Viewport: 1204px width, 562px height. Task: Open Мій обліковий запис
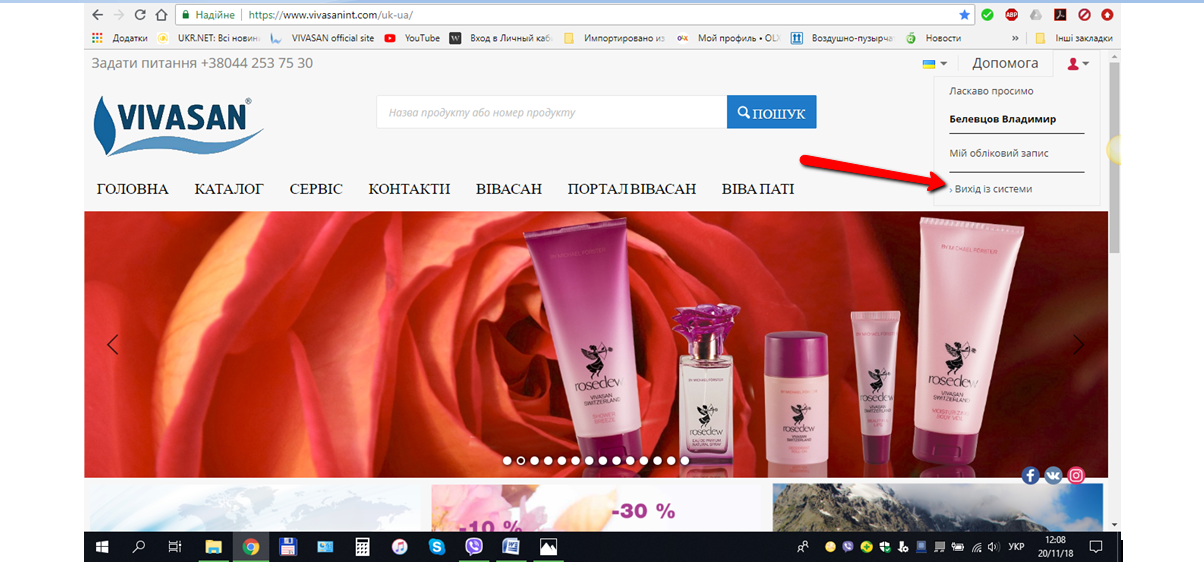(x=999, y=153)
